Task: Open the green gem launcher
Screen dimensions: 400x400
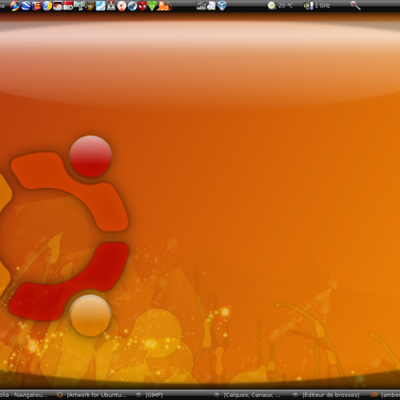Action: [152, 6]
